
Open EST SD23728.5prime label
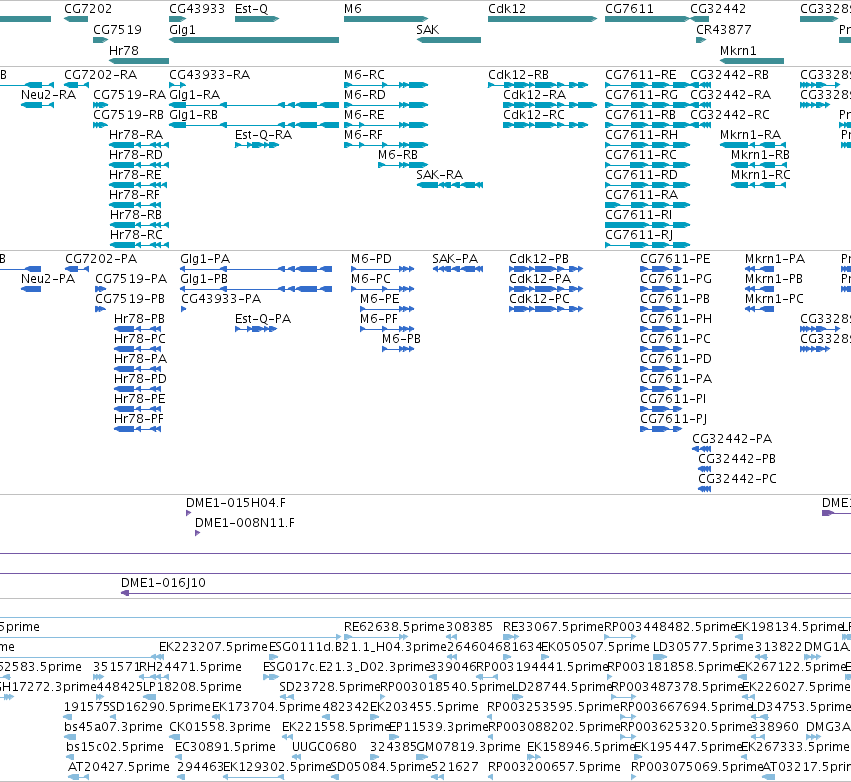click(x=329, y=687)
